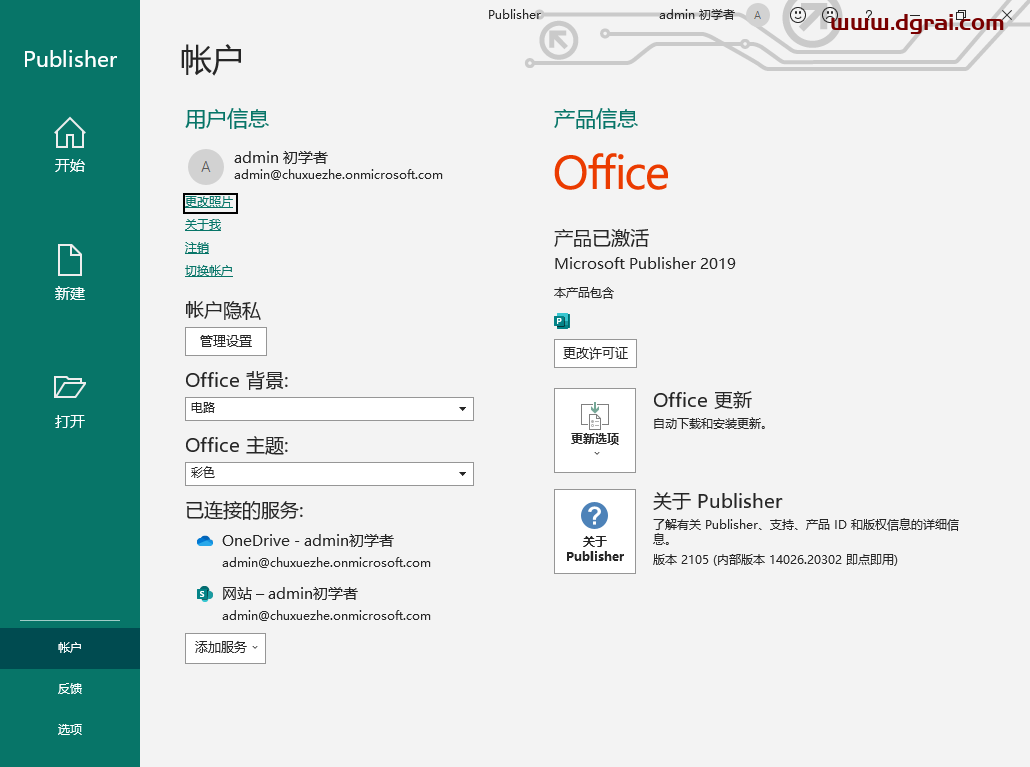The height and width of the screenshot is (767, 1030).
Task: Click the user avatar circle next to admin 初学者
Action: [206, 167]
